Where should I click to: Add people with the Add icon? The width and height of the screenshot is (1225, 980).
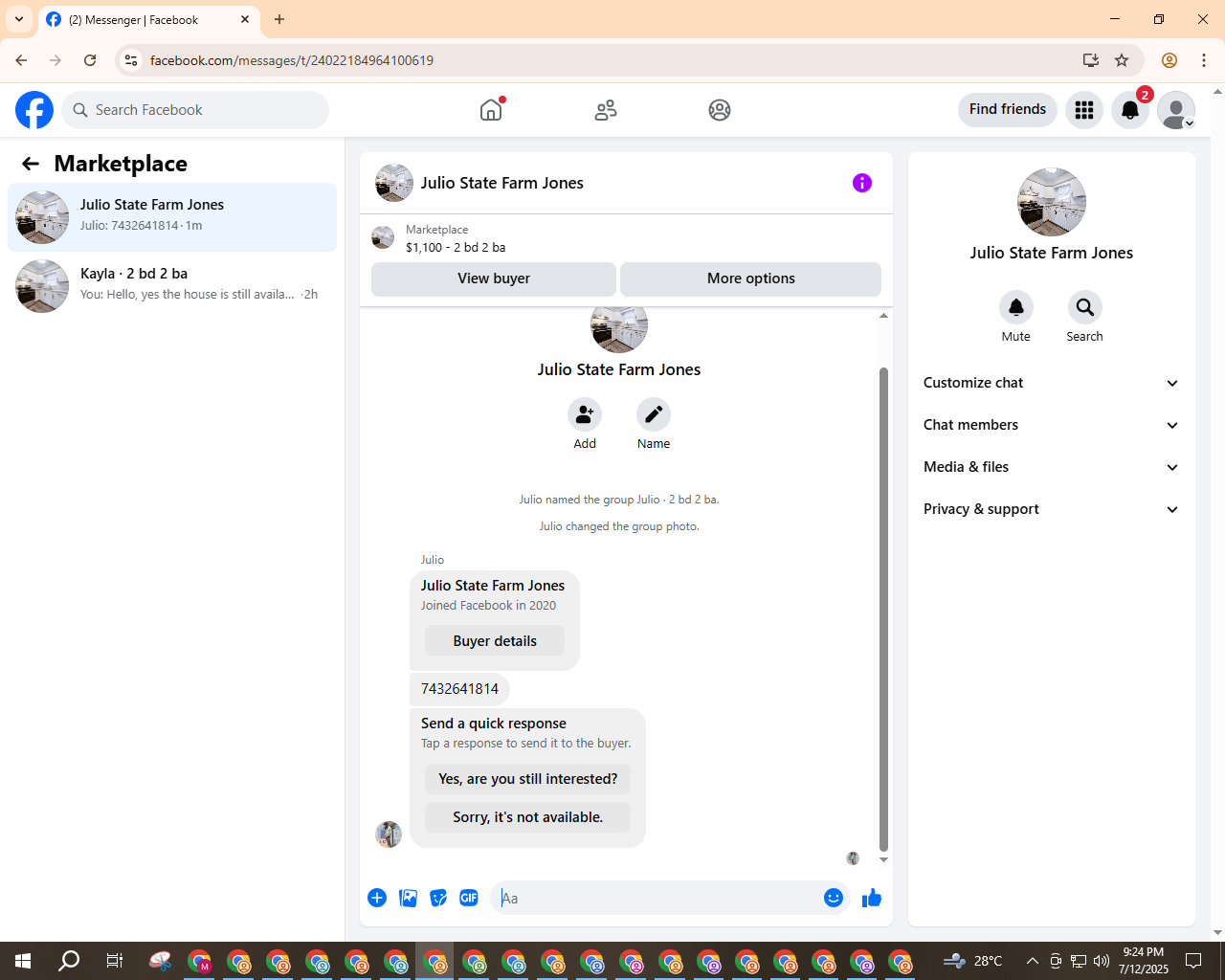(x=585, y=414)
